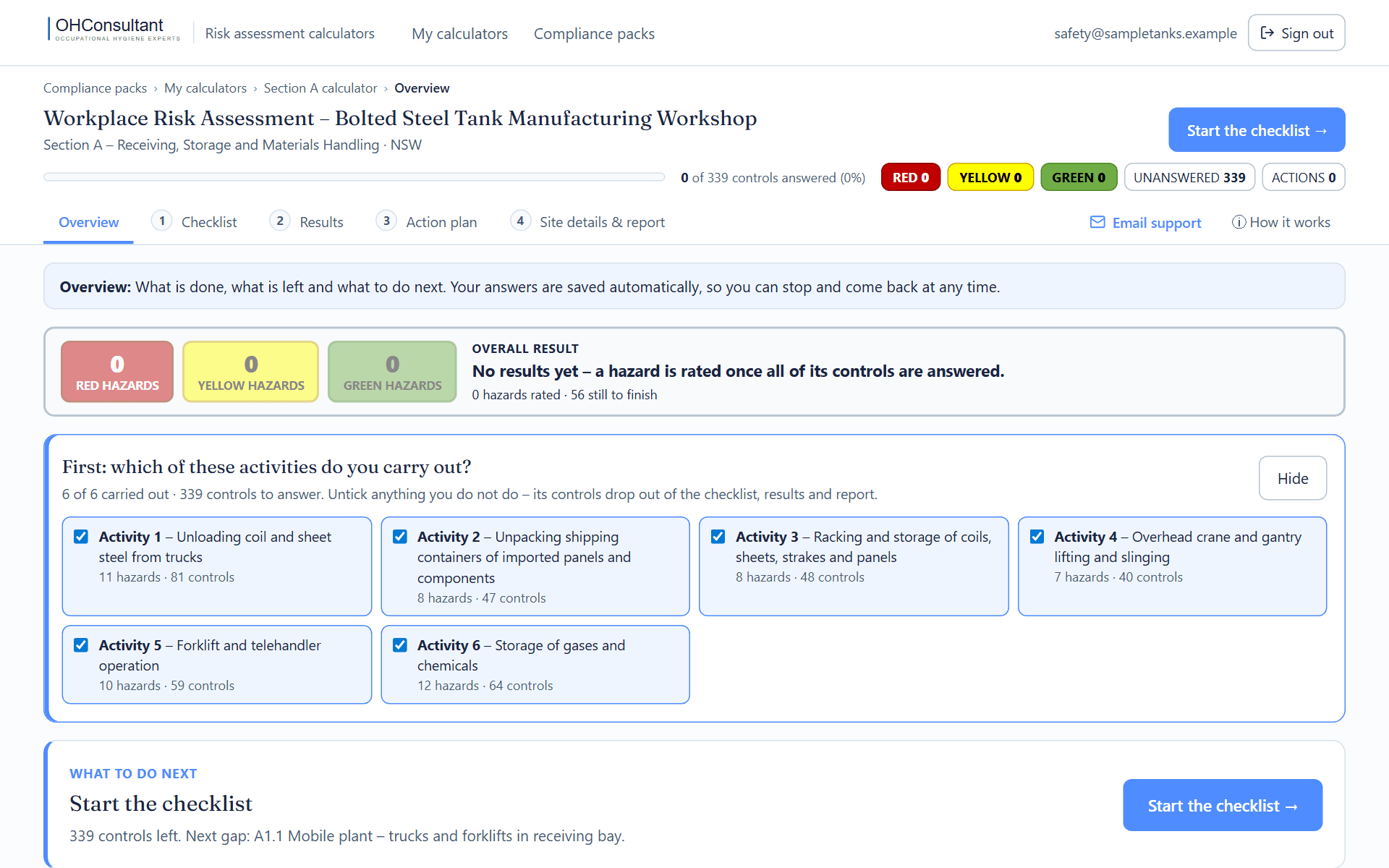Click the top Start the checklist button

pyautogui.click(x=1257, y=130)
